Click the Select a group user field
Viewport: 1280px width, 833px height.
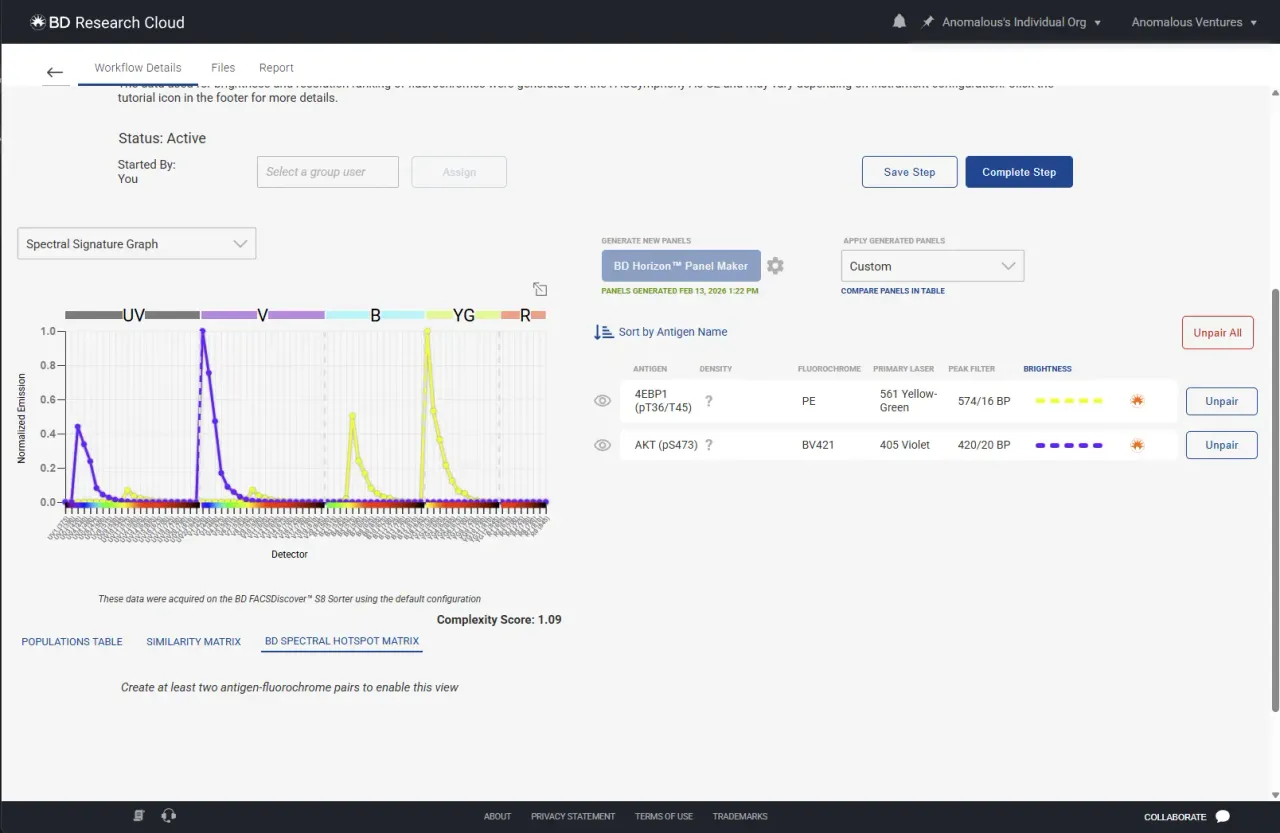click(x=328, y=172)
